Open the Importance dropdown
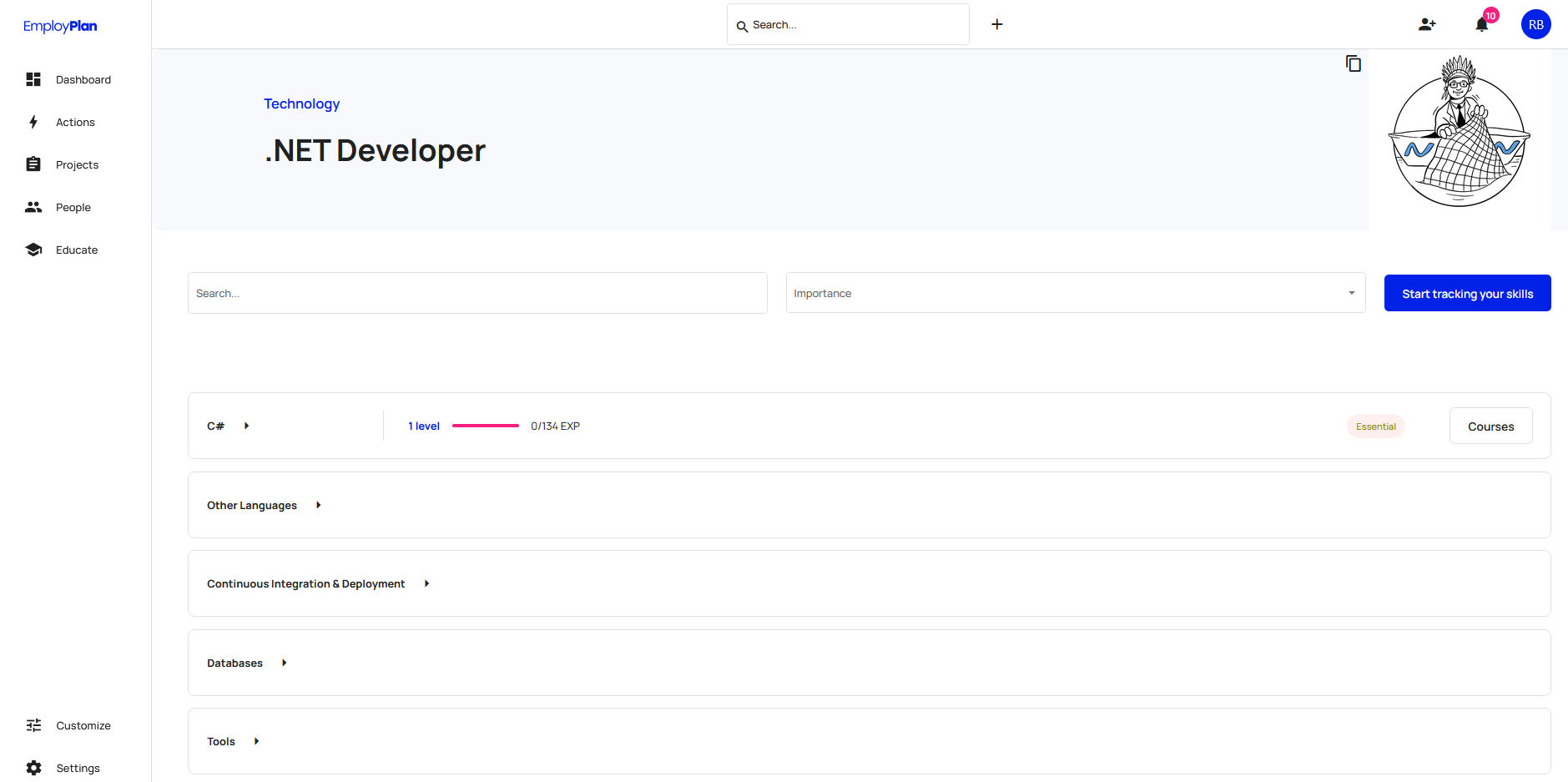Viewport: 1568px width, 782px height. coord(1075,293)
